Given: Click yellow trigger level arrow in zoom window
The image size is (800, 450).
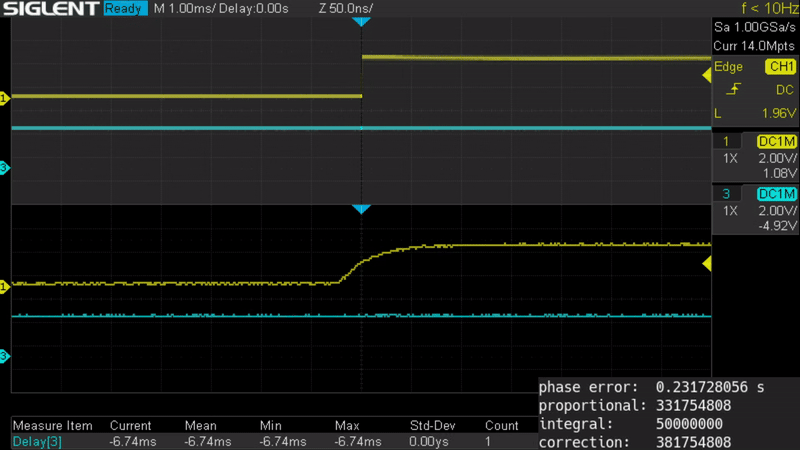Looking at the screenshot, I should 706,263.
